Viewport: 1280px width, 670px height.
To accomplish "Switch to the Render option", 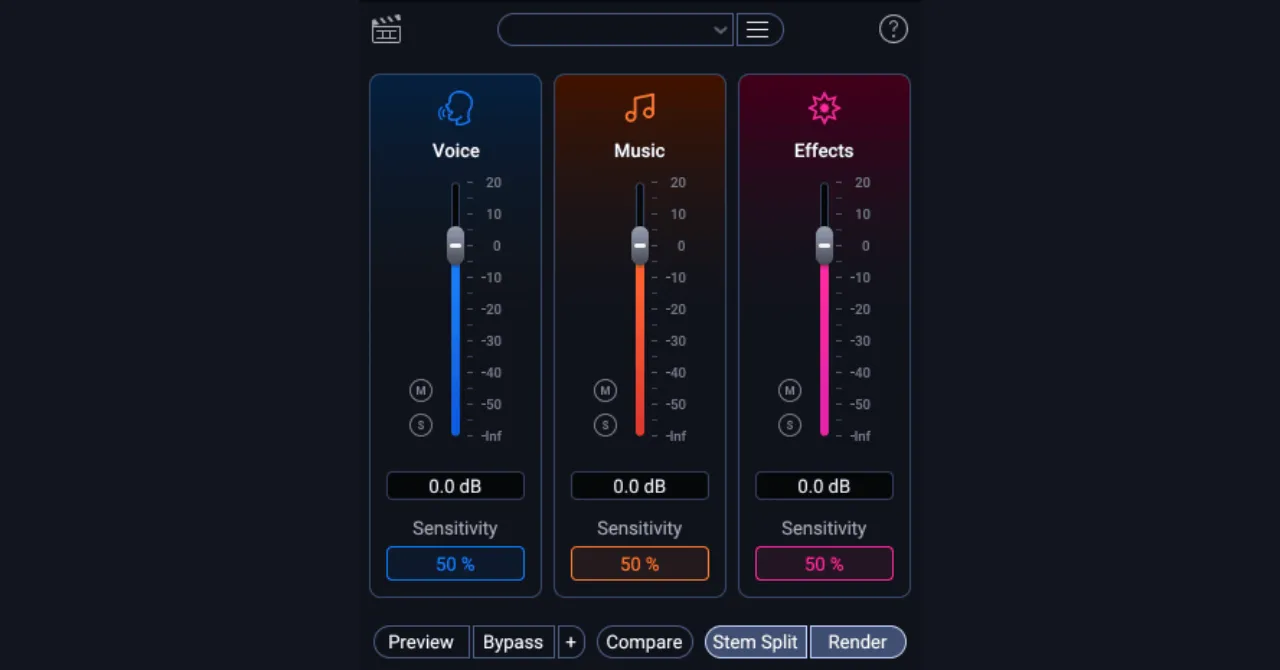I will (857, 642).
